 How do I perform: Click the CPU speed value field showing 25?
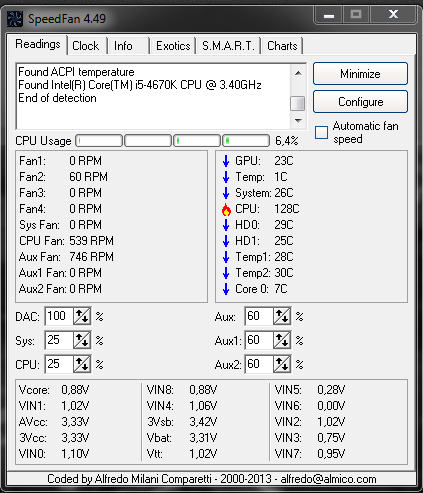tap(59, 364)
